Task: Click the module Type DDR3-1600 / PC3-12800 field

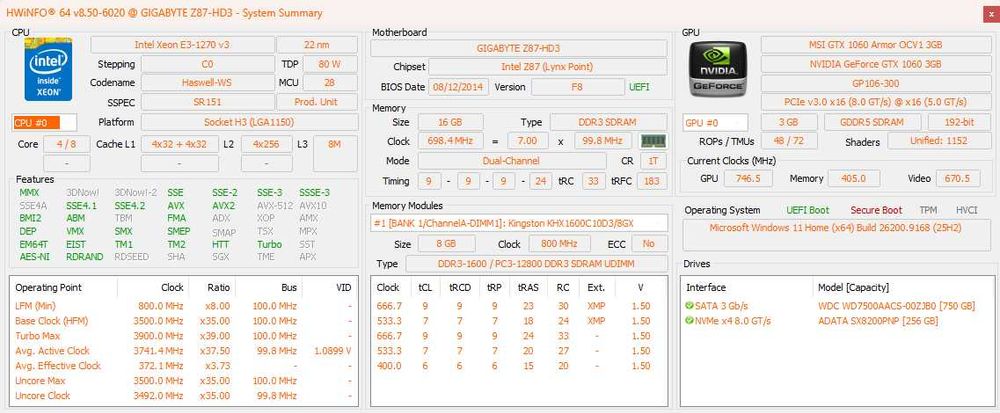Action: [x=536, y=264]
